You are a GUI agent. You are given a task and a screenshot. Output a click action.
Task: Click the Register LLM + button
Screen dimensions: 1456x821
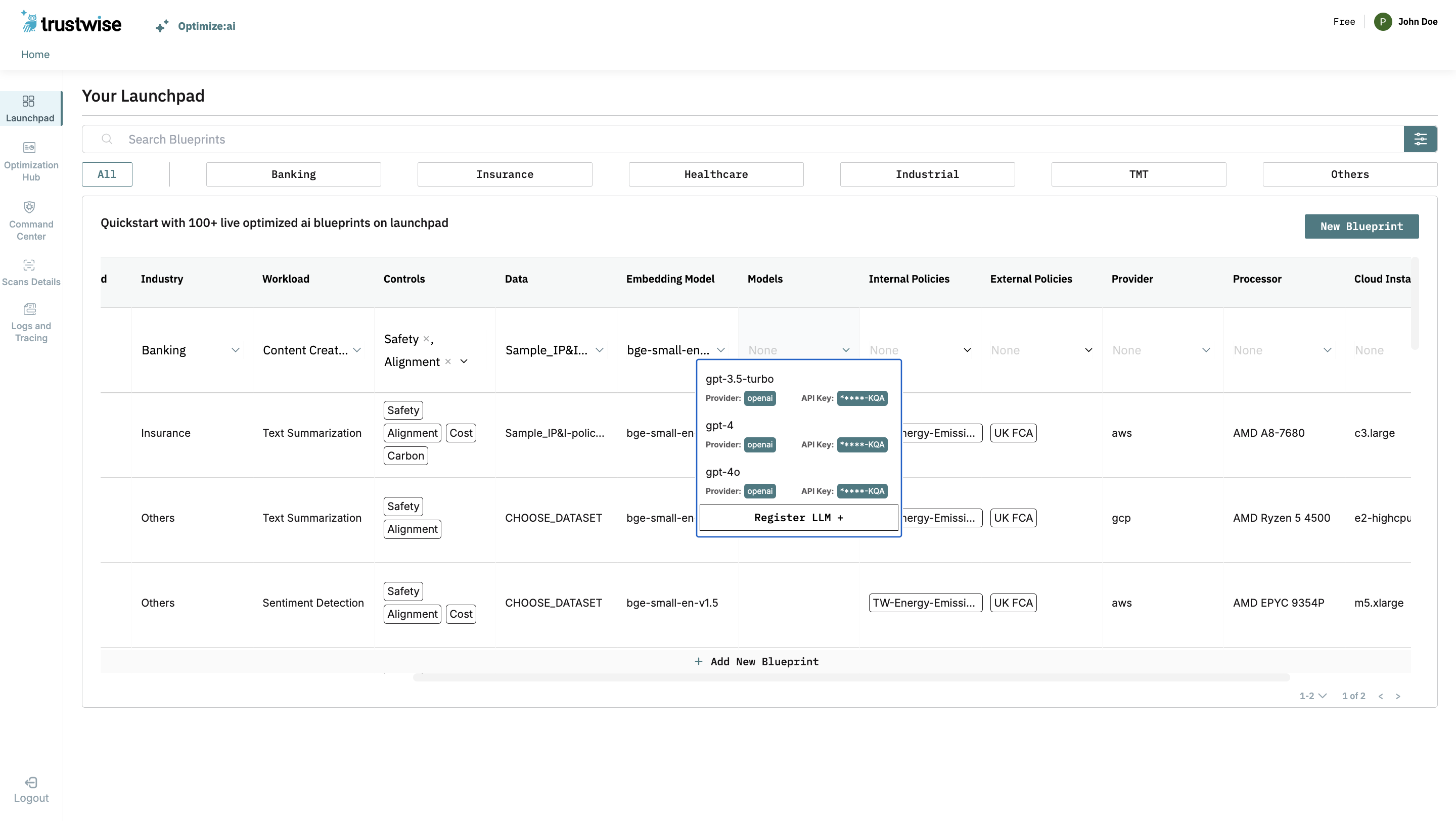pyautogui.click(x=798, y=518)
